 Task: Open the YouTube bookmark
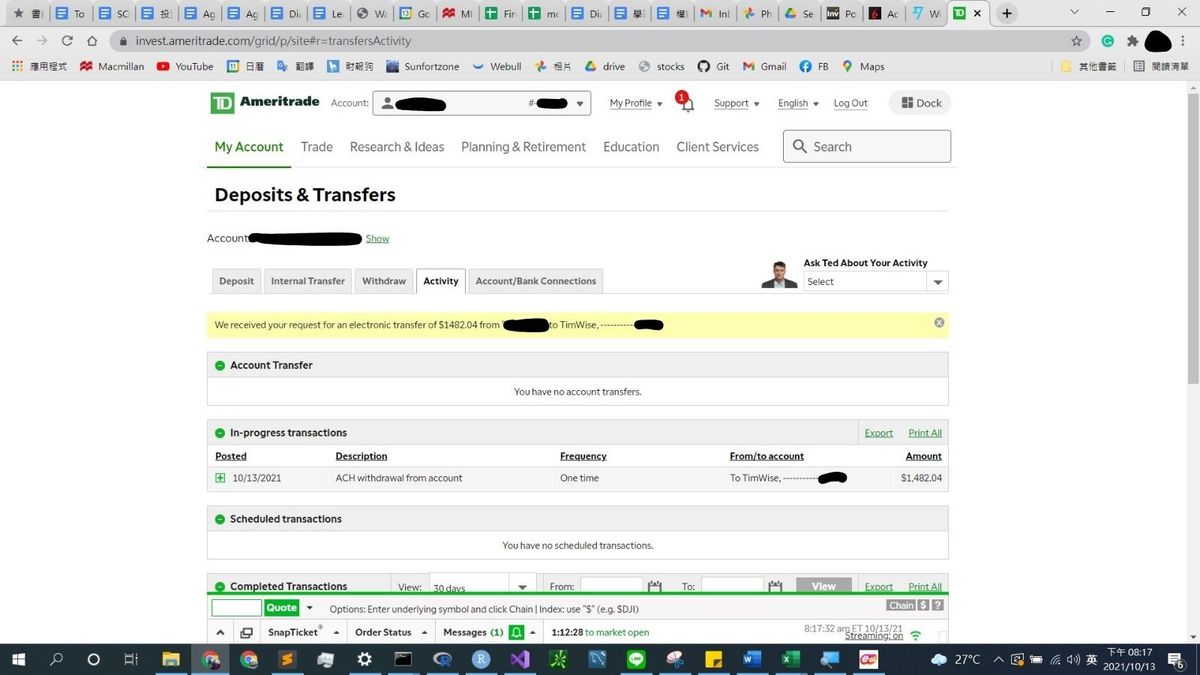(x=185, y=67)
